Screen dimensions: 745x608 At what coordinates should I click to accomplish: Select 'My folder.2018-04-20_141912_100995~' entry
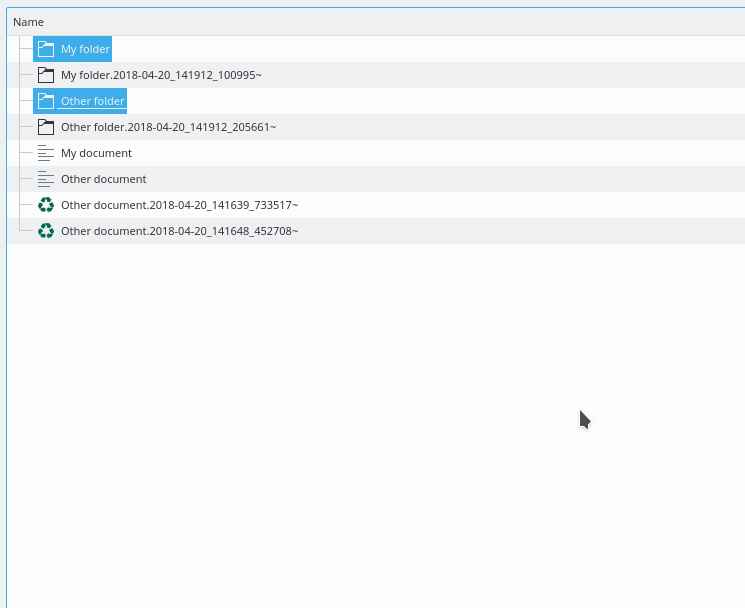[161, 75]
